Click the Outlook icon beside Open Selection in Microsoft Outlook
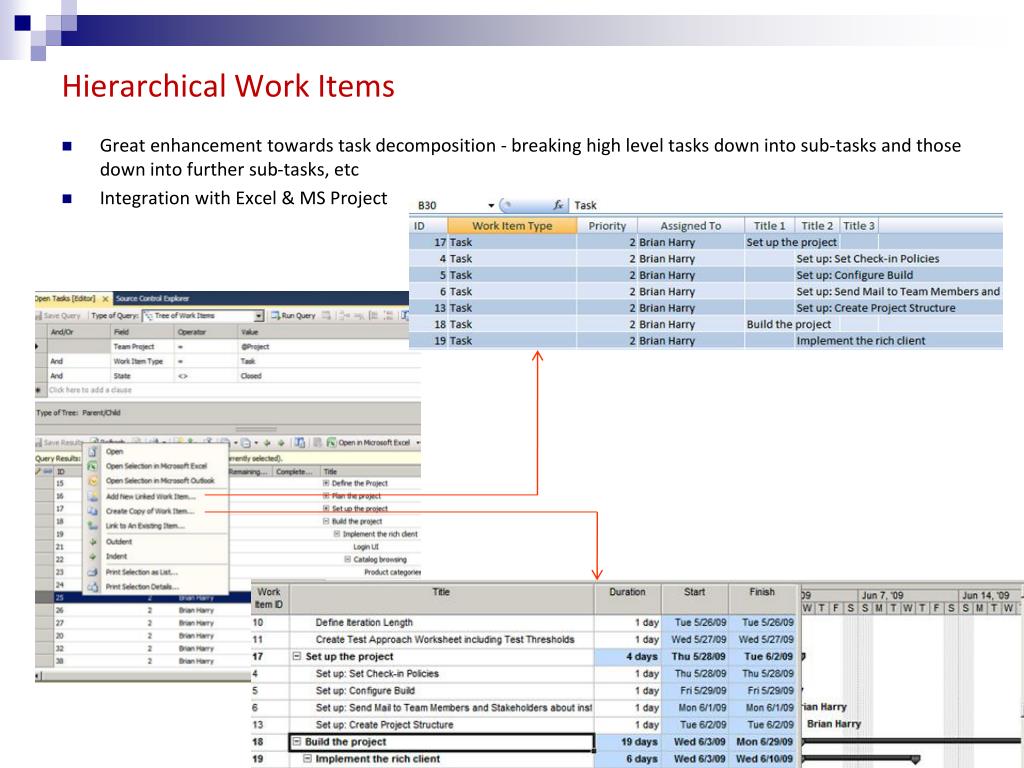1024x768 pixels. coord(93,481)
